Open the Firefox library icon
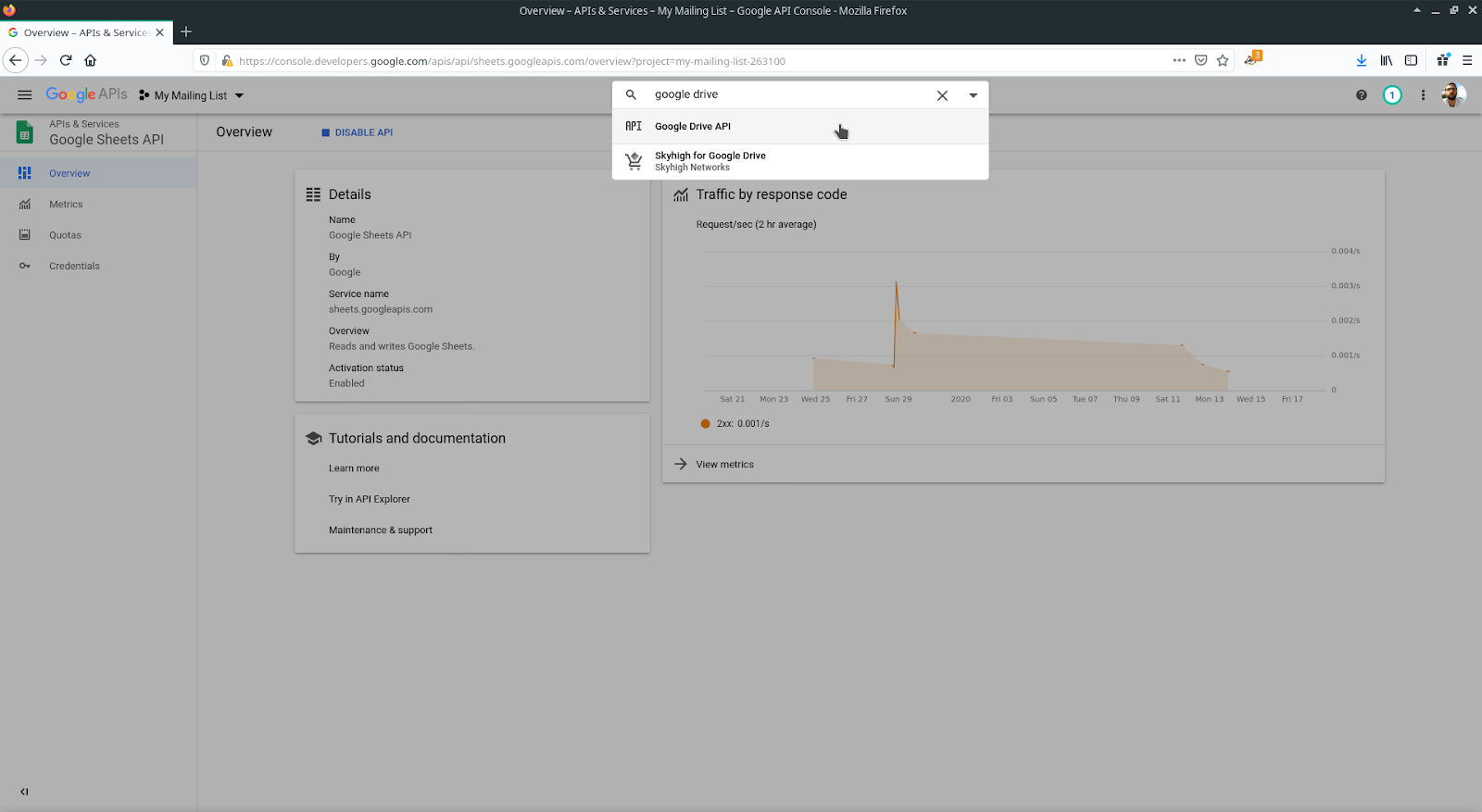 1387,60
